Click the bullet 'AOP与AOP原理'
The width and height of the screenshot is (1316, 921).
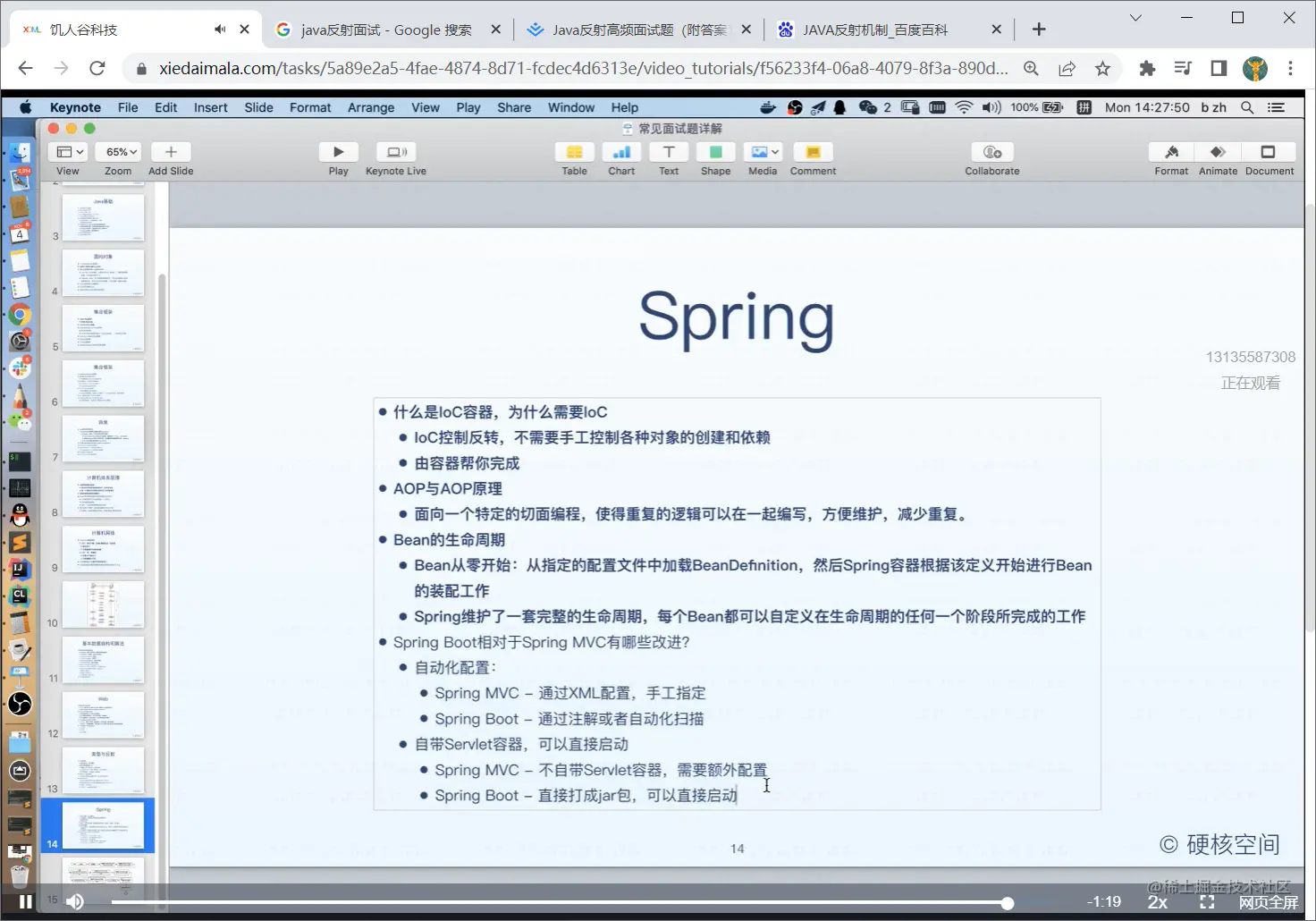click(x=447, y=489)
